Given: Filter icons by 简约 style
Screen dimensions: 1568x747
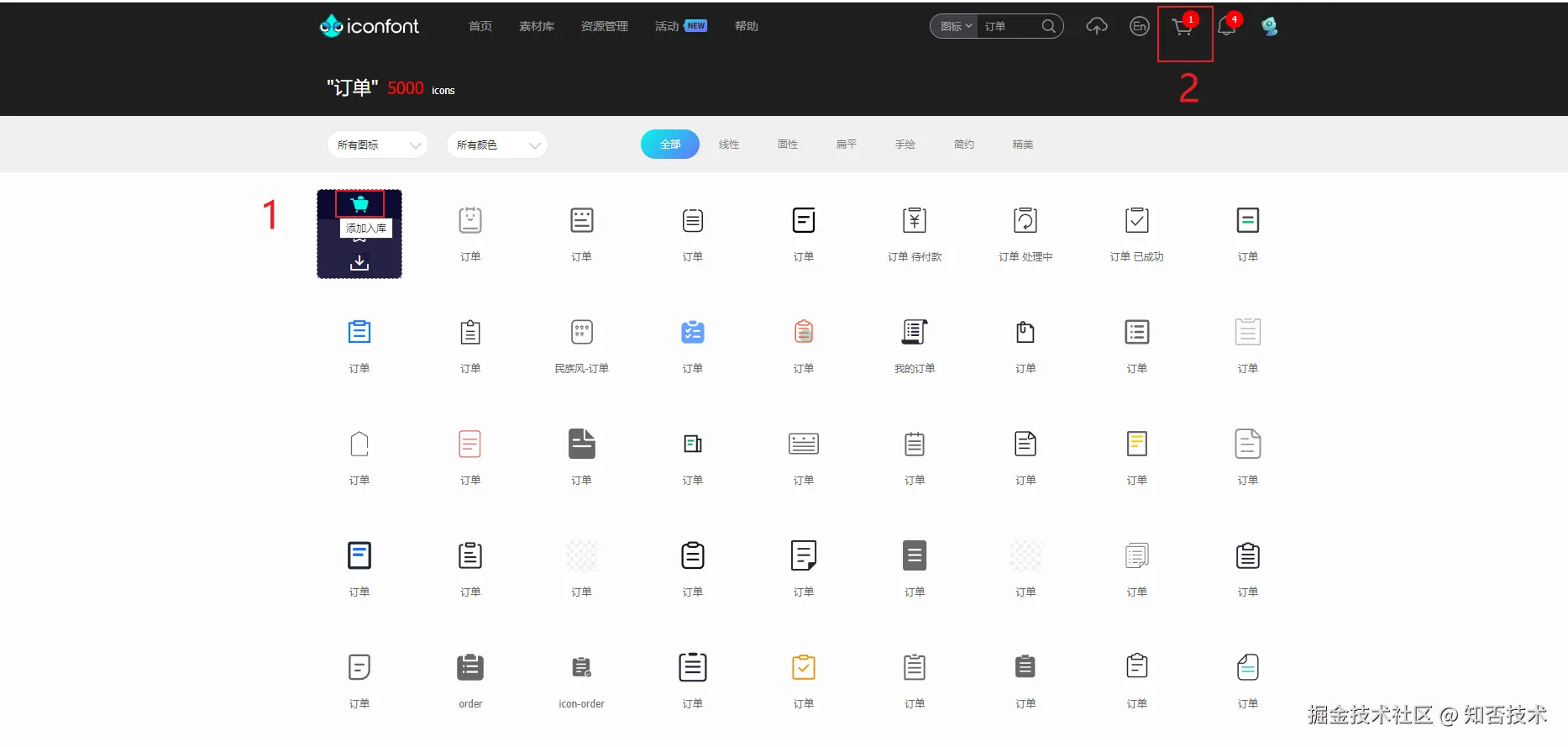Looking at the screenshot, I should [x=964, y=145].
